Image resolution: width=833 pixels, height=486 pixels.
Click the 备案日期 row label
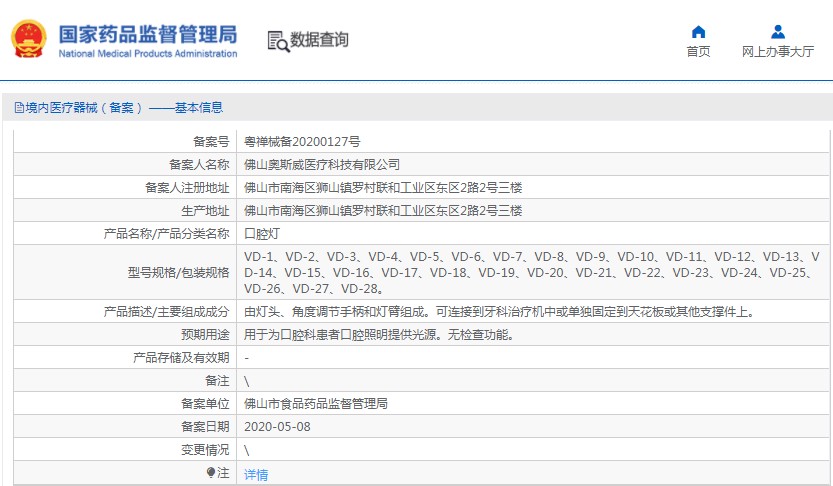tap(205, 427)
